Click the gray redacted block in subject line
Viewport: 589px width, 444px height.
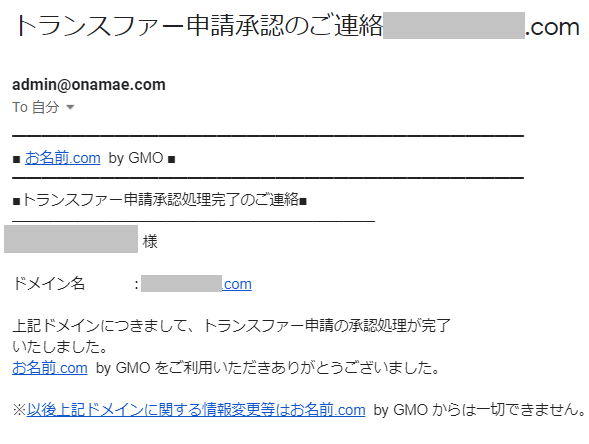coord(454,26)
